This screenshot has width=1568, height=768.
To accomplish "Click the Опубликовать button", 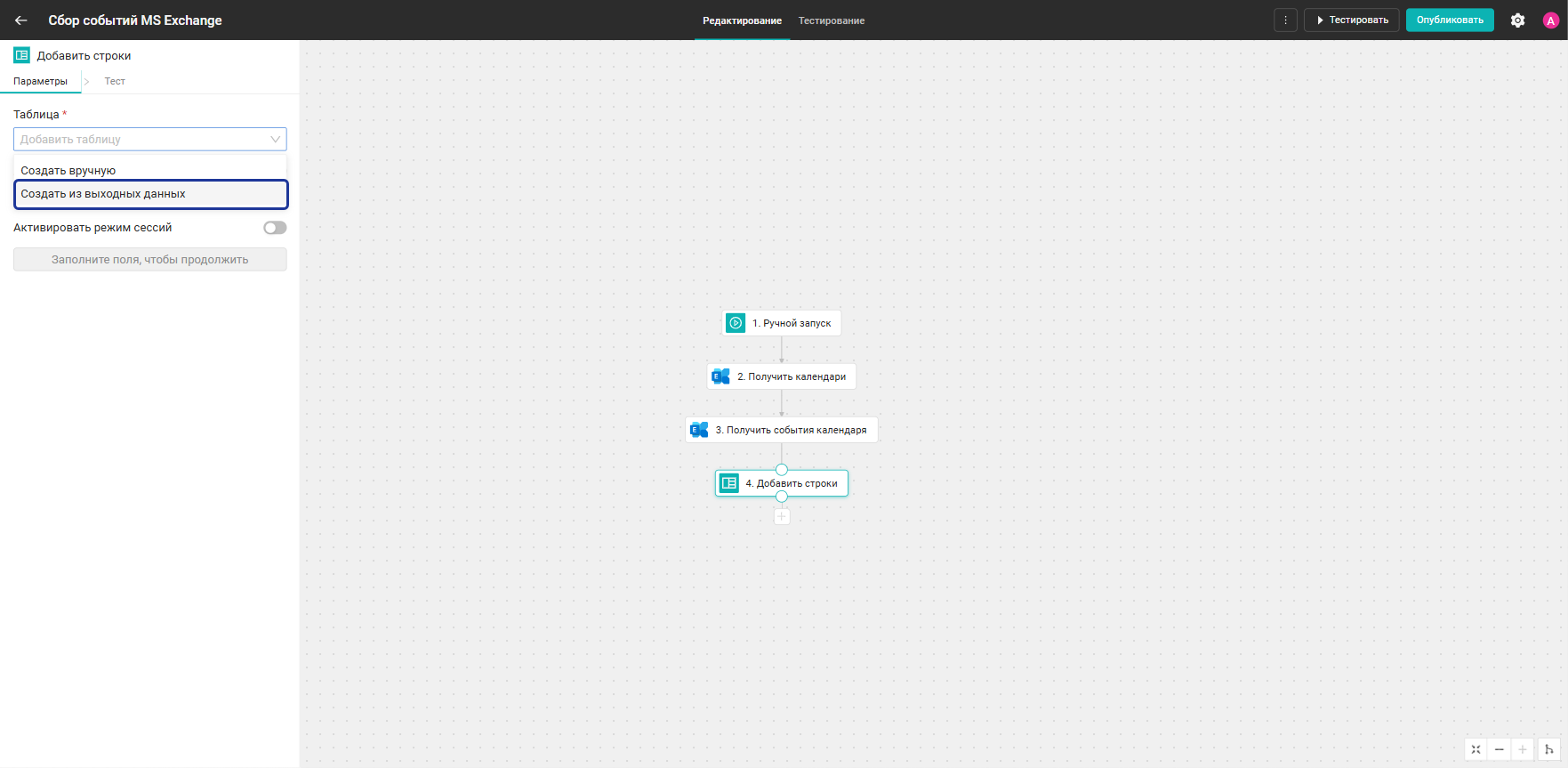I will click(1450, 20).
